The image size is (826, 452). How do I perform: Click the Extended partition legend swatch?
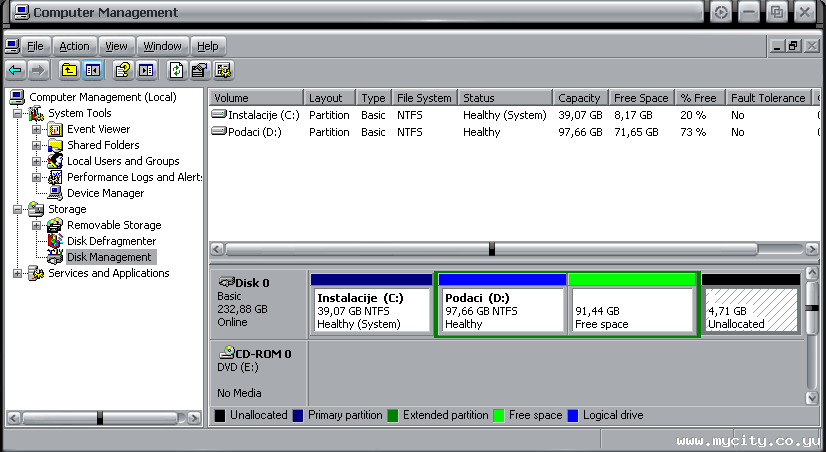[x=392, y=416]
